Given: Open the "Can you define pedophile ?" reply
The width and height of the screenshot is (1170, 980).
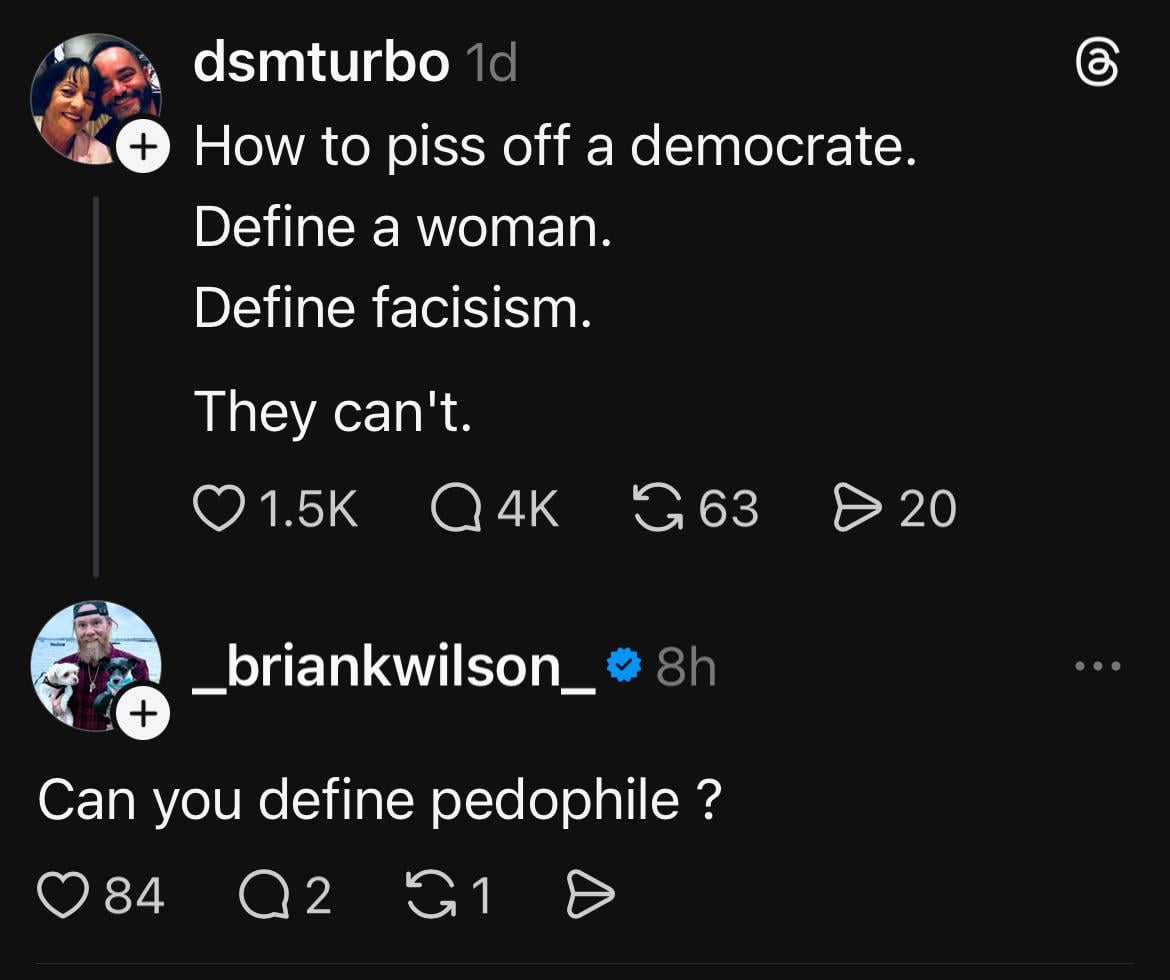Looking at the screenshot, I should pyautogui.click(x=379, y=800).
